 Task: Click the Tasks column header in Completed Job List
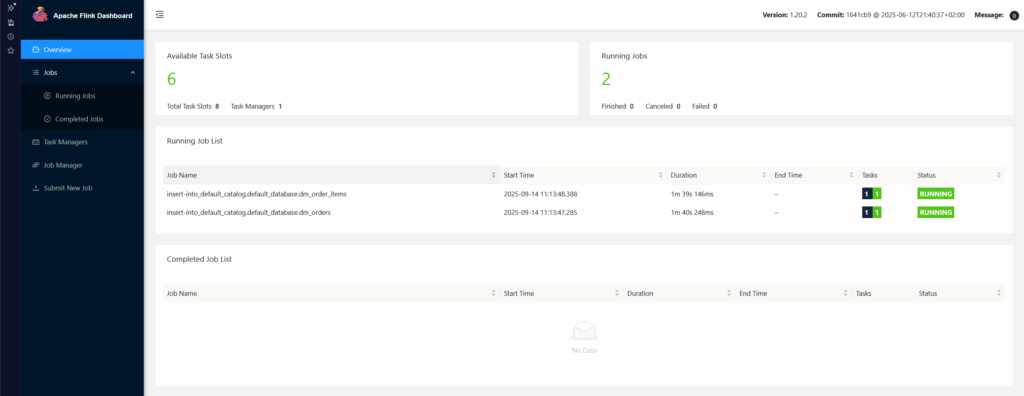863,293
